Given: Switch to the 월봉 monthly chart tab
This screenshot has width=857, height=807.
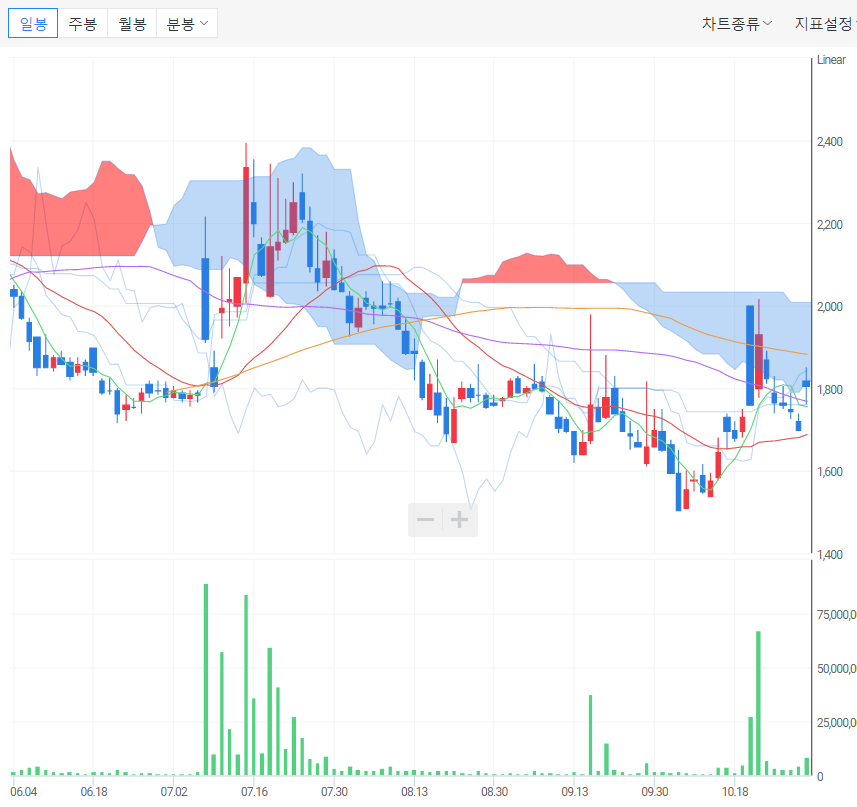Looking at the screenshot, I should click(132, 23).
